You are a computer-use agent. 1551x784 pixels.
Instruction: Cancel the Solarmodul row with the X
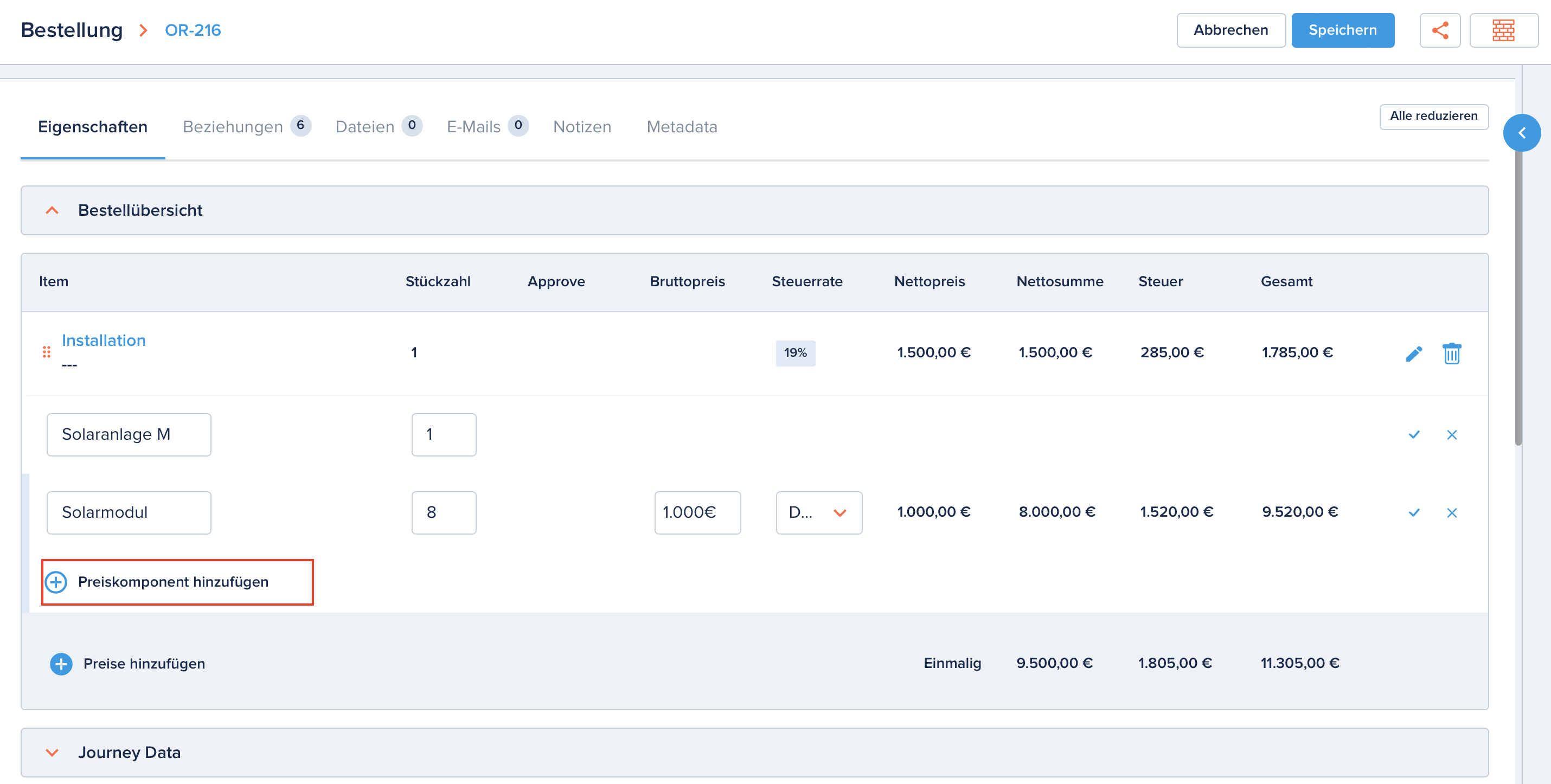1452,512
